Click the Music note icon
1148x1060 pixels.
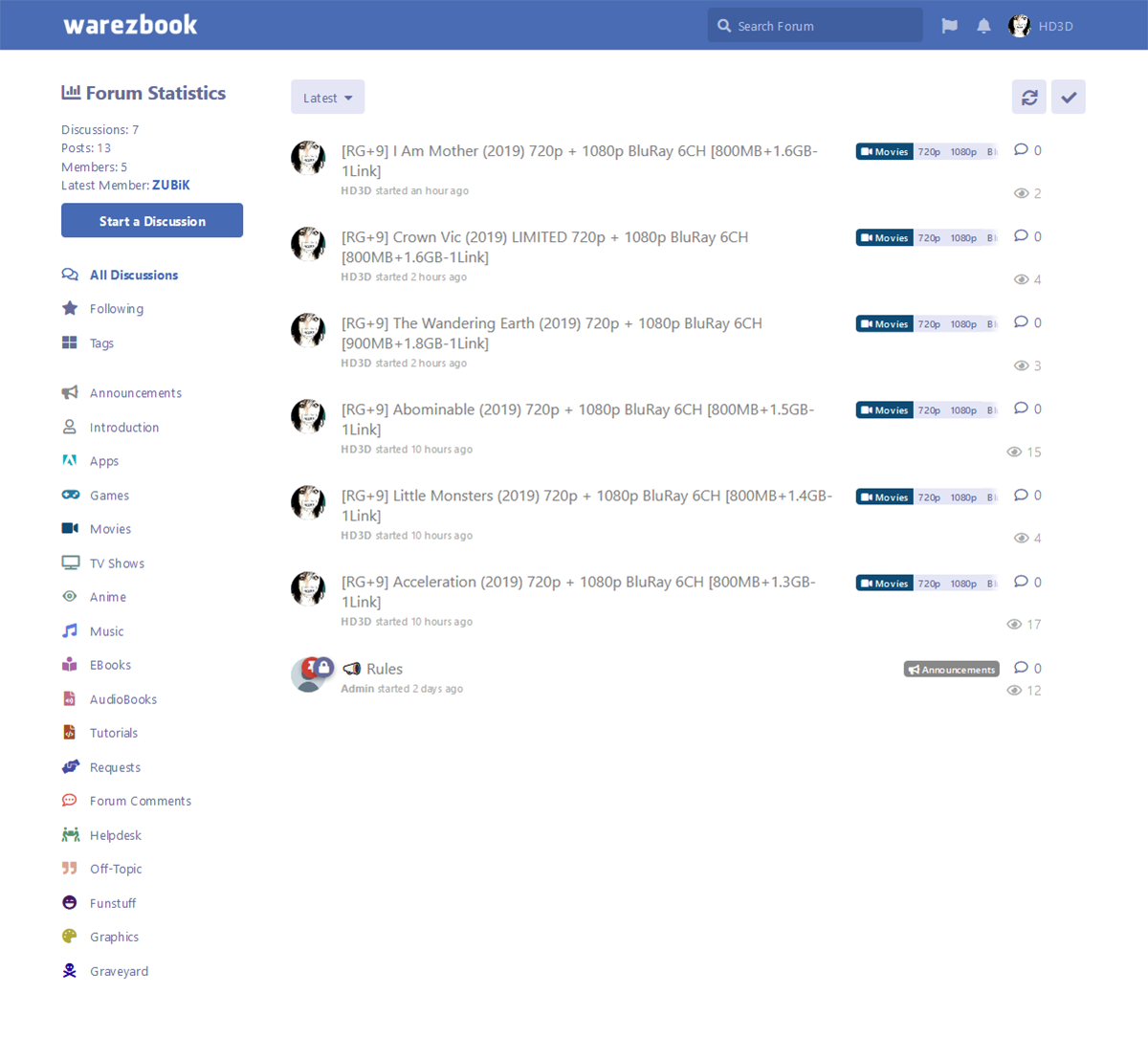(x=70, y=630)
